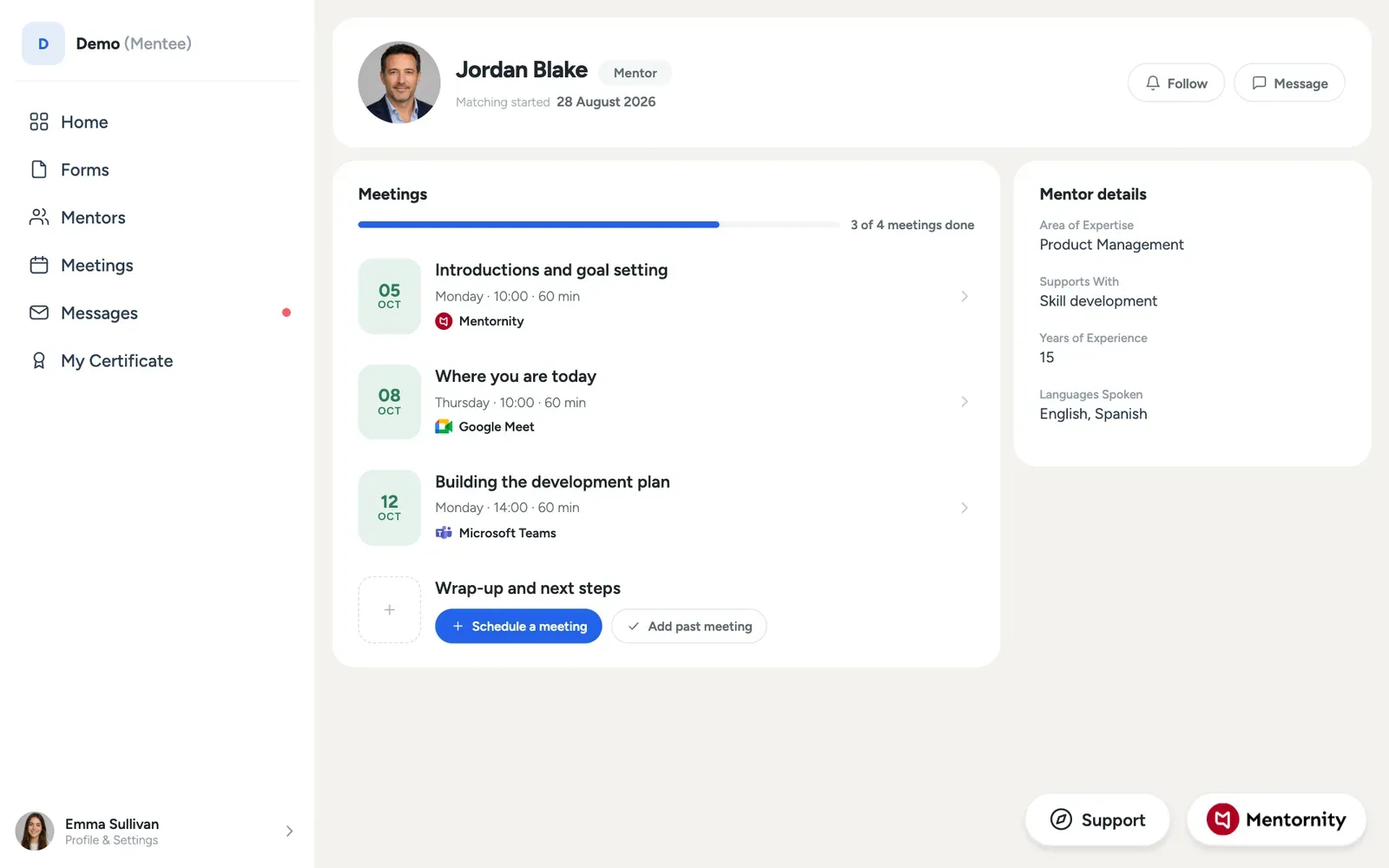Click the Meetings calendar icon
1389x868 pixels.
[39, 265]
